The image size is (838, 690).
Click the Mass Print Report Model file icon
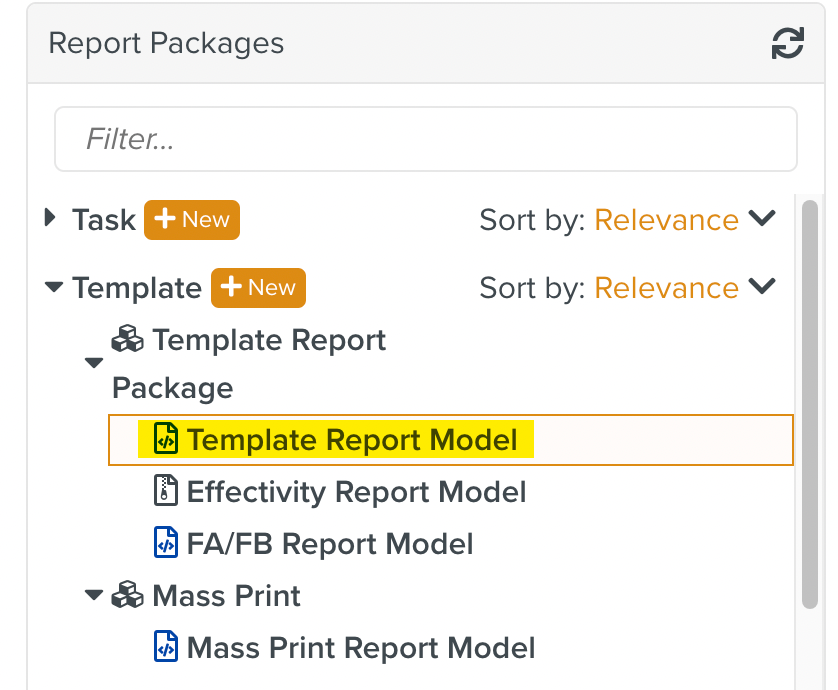(166, 648)
